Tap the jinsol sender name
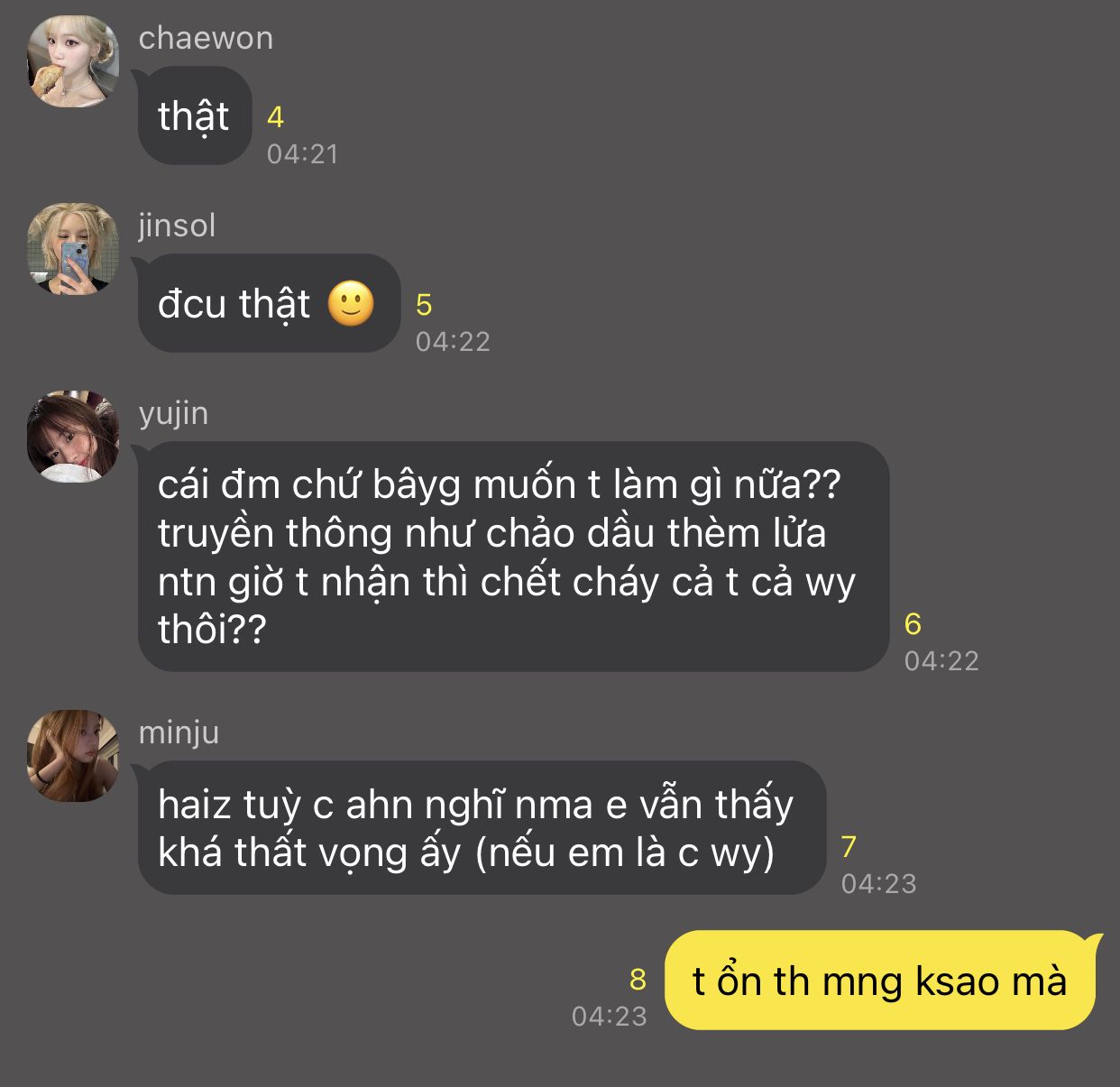This screenshot has height=1087, width=1120. (x=178, y=226)
